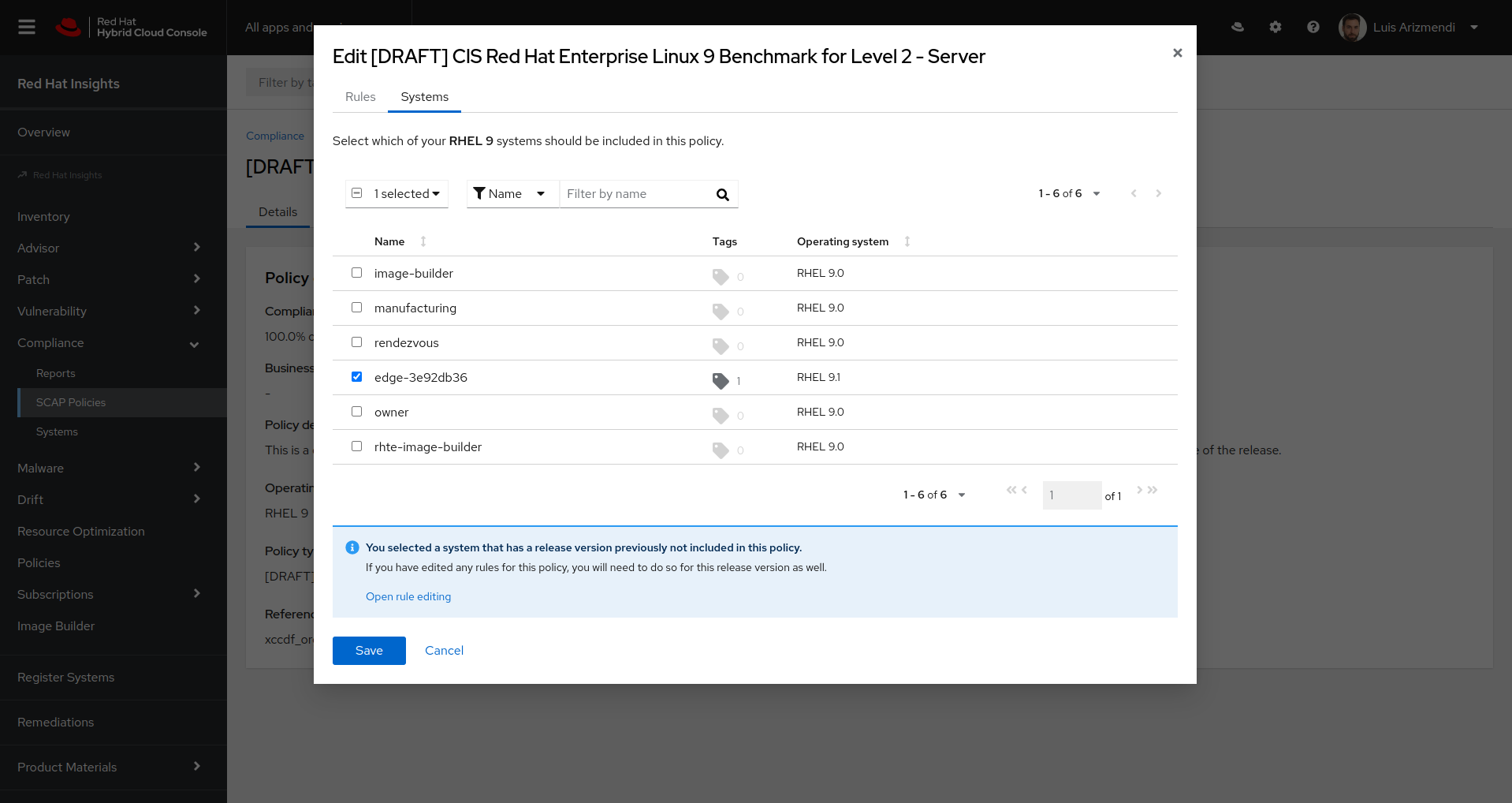This screenshot has height=803, width=1512.
Task: Cancel editing the policy
Action: (x=444, y=651)
